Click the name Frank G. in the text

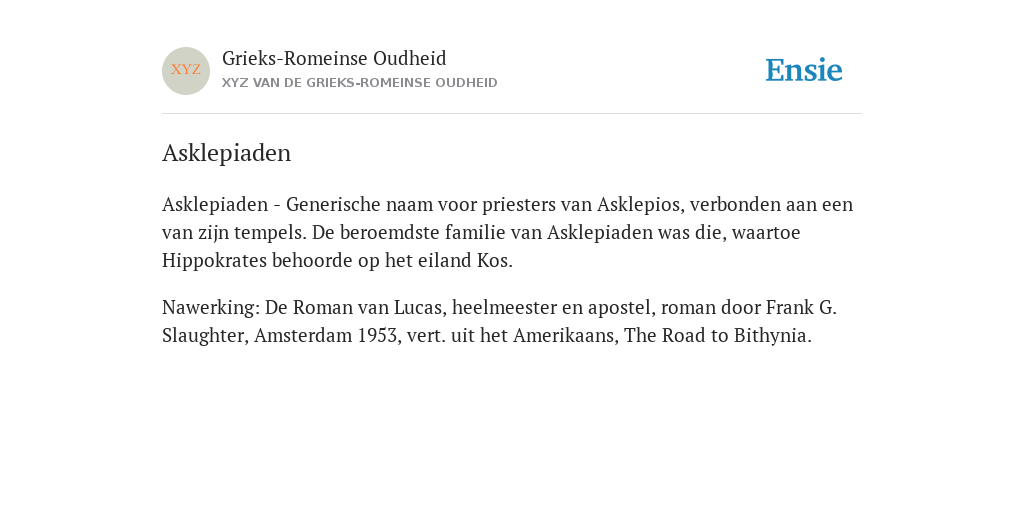tap(801, 308)
